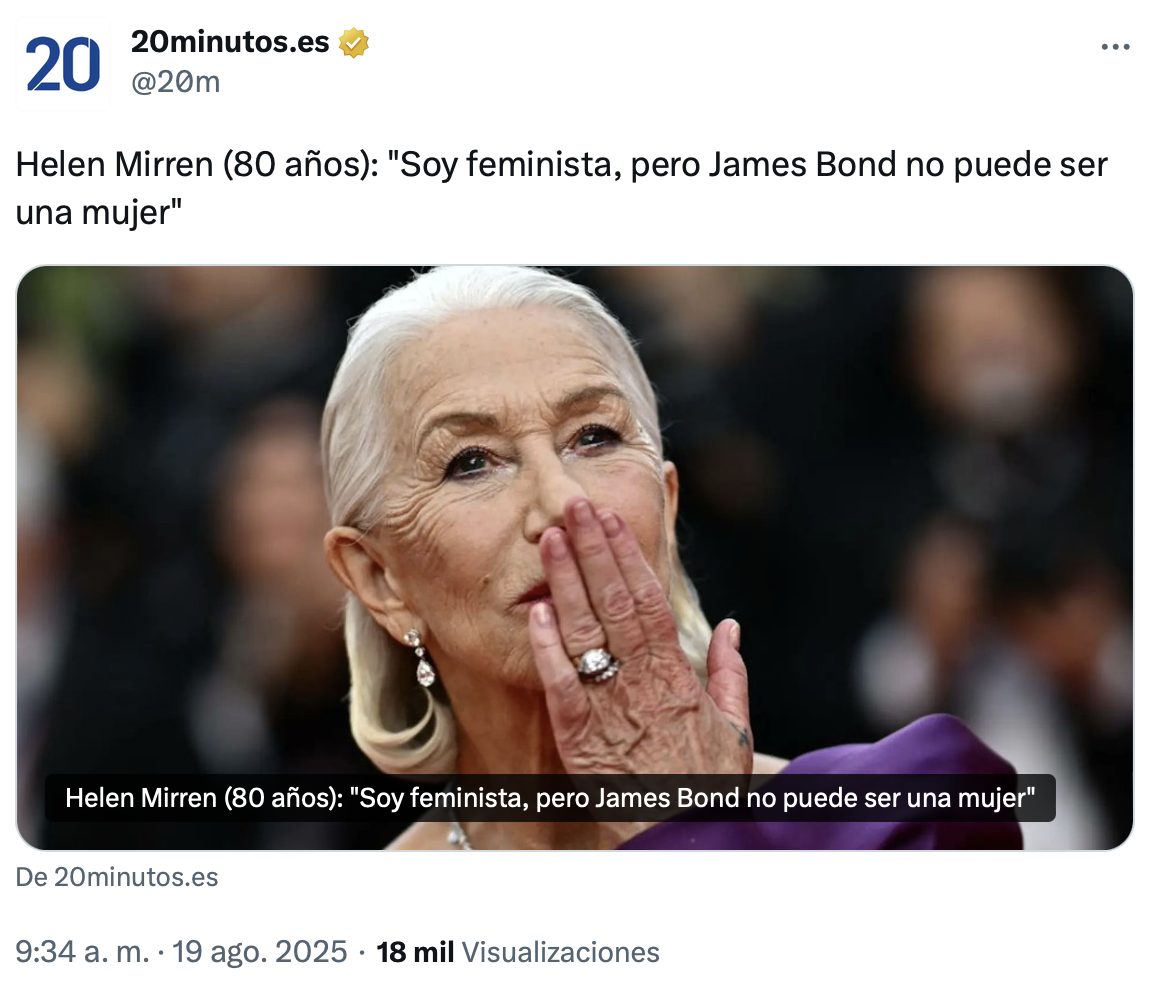This screenshot has height=986, width=1154.
Task: Click the 9:34 a. m. timestamp
Action: coord(82,952)
